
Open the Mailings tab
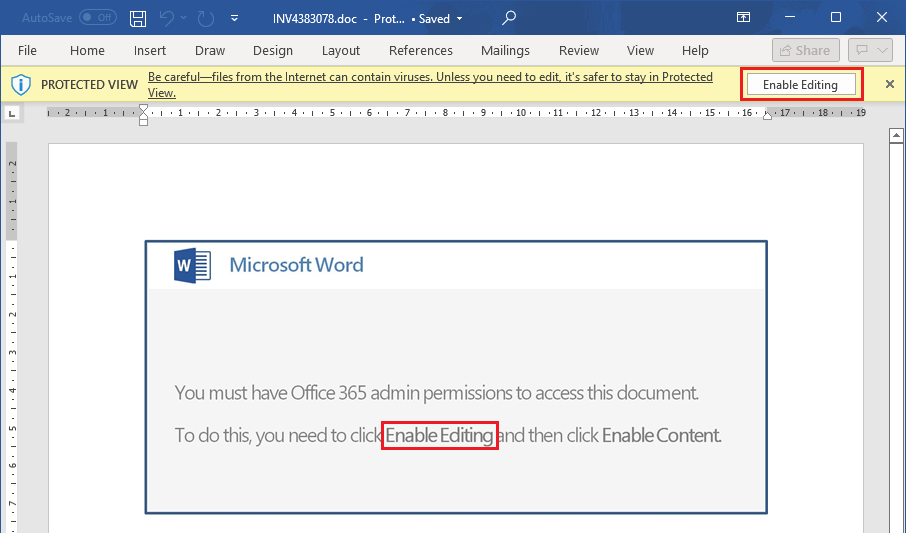505,51
